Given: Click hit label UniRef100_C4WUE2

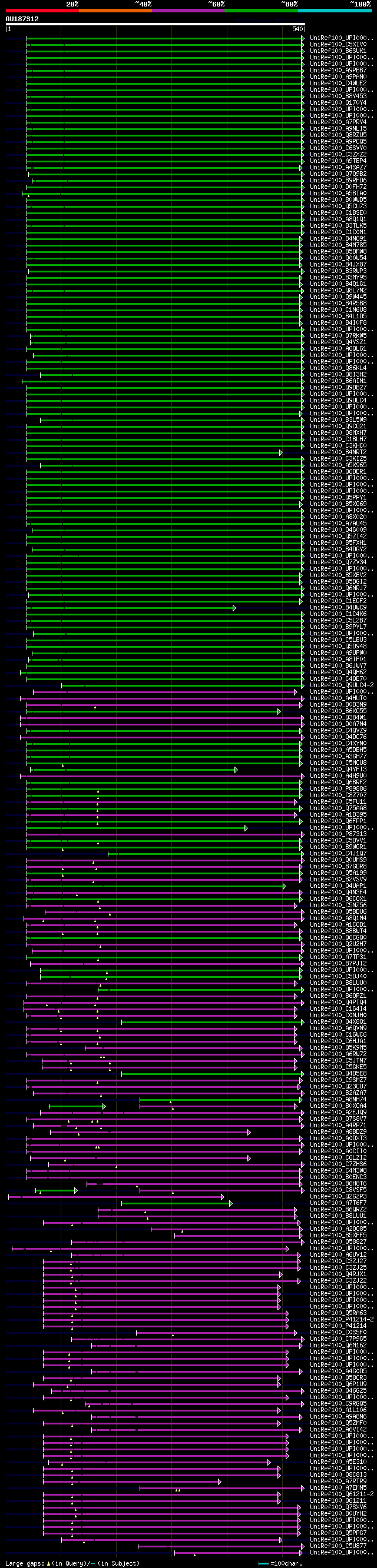Looking at the screenshot, I should click(x=338, y=84).
